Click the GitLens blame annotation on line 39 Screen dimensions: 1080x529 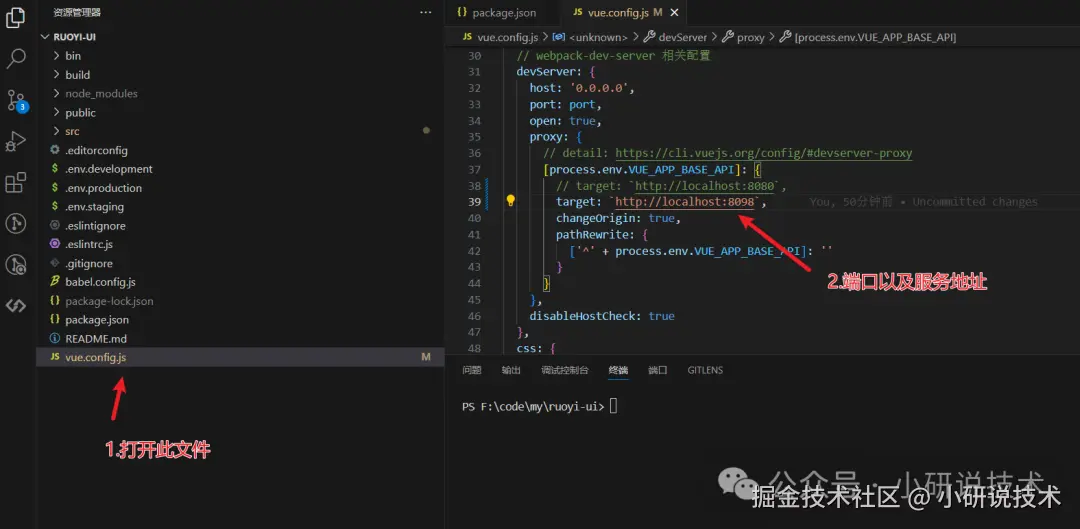click(x=923, y=202)
